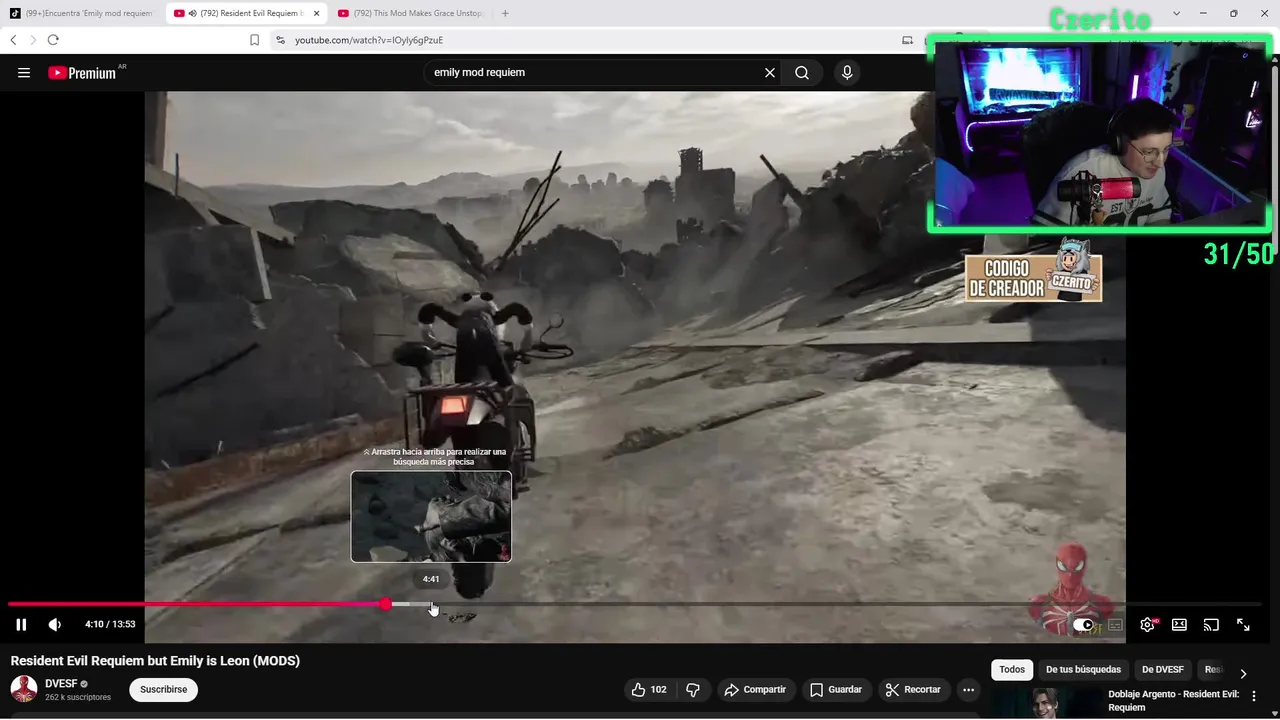Click the seek preview thumbnail above progress bar
The width and height of the screenshot is (1280, 720).
coord(431,516)
